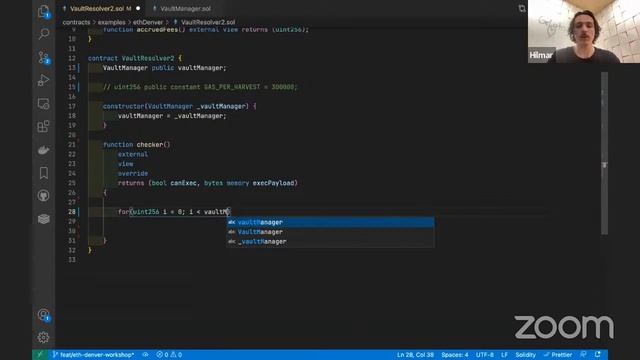This screenshot has height=360, width=640.
Task: Click the compare changes icon in editor toolbar
Action: click(x=522, y=9)
